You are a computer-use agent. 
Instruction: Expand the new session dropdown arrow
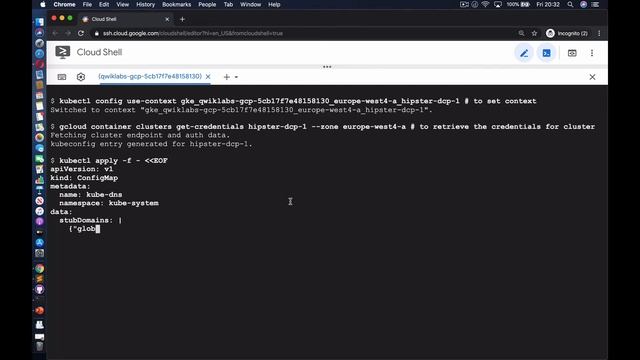click(x=236, y=77)
